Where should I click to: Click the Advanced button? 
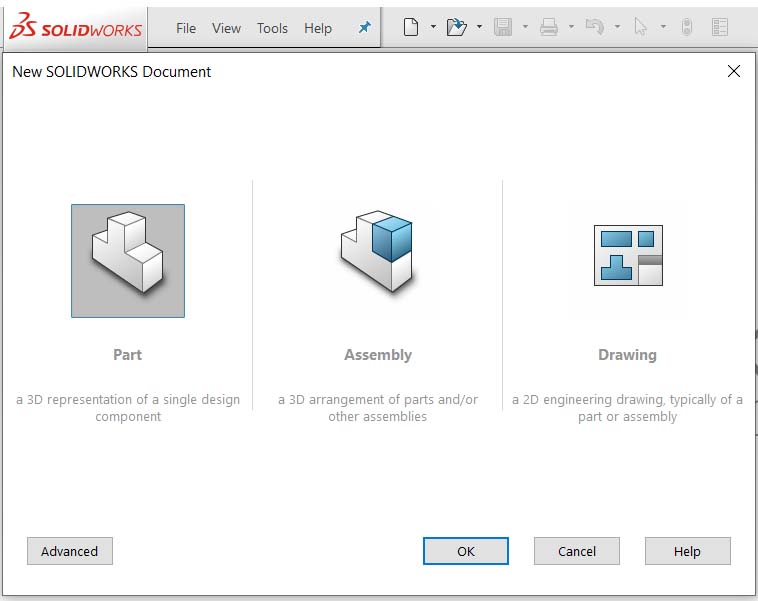(70, 551)
